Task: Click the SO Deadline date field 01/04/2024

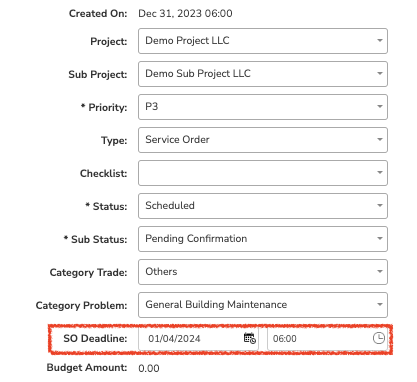Action: click(x=199, y=338)
